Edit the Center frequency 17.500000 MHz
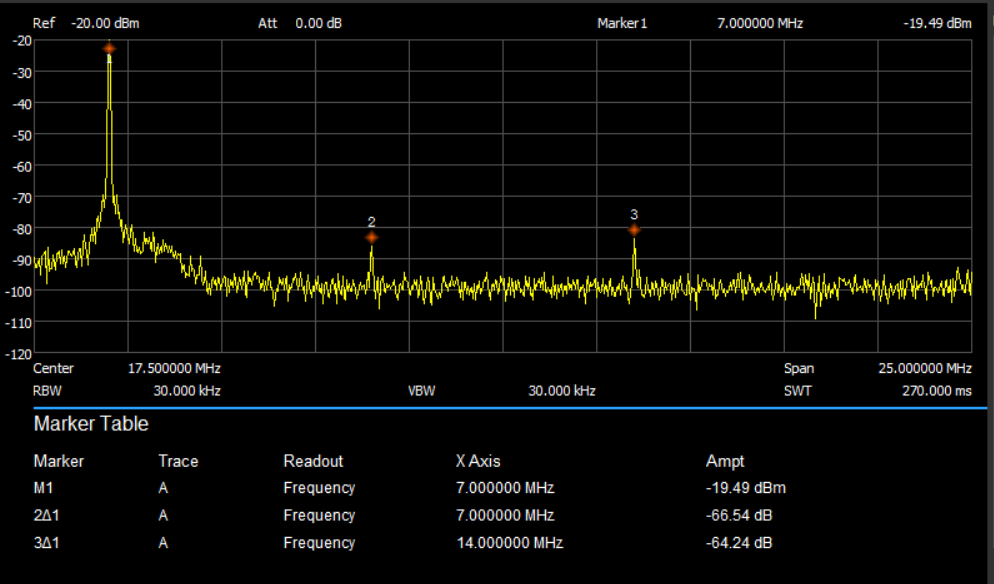The width and height of the screenshot is (994, 584). (x=174, y=368)
